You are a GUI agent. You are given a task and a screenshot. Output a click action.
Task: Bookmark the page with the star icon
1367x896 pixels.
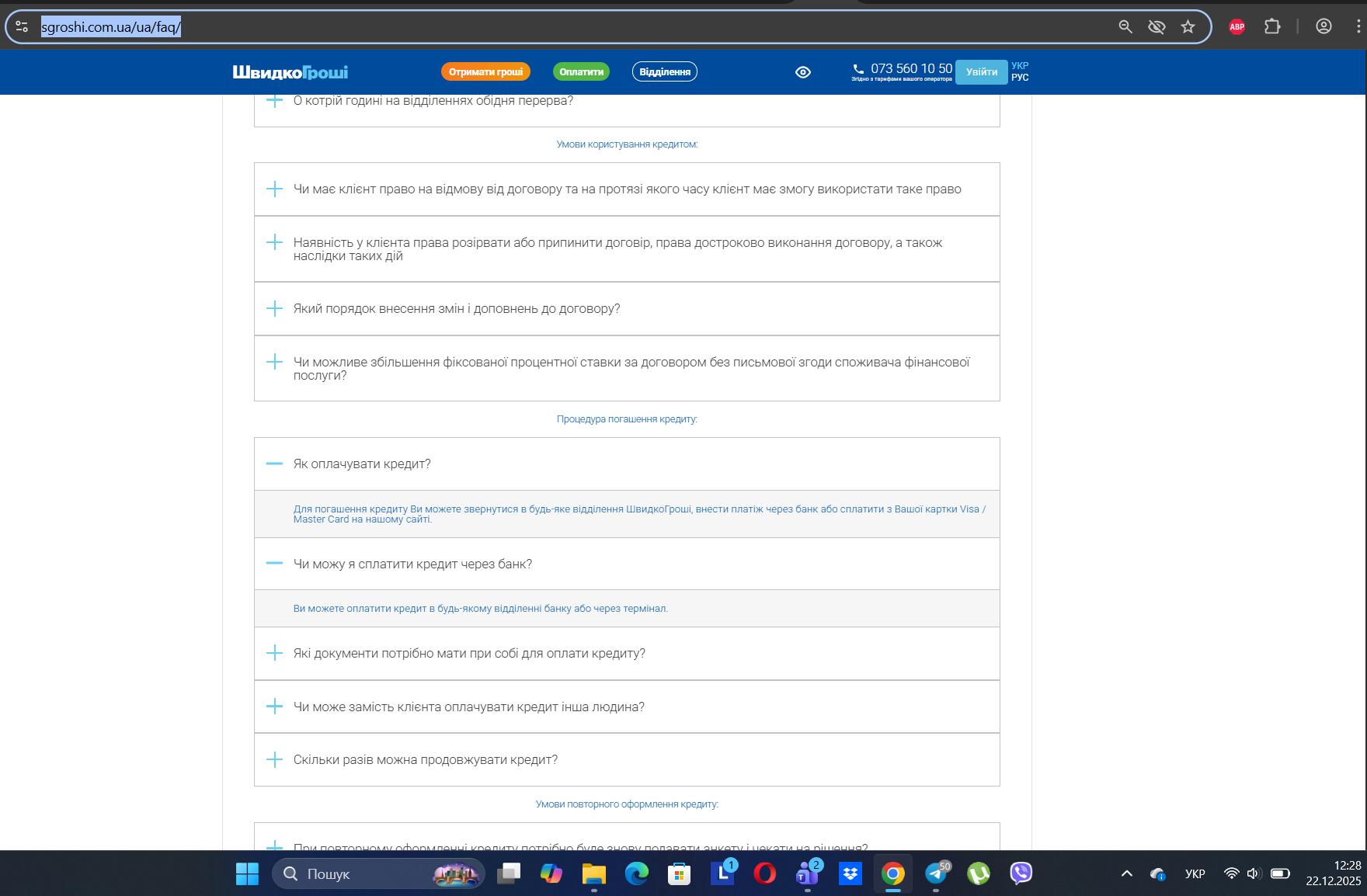[1188, 27]
